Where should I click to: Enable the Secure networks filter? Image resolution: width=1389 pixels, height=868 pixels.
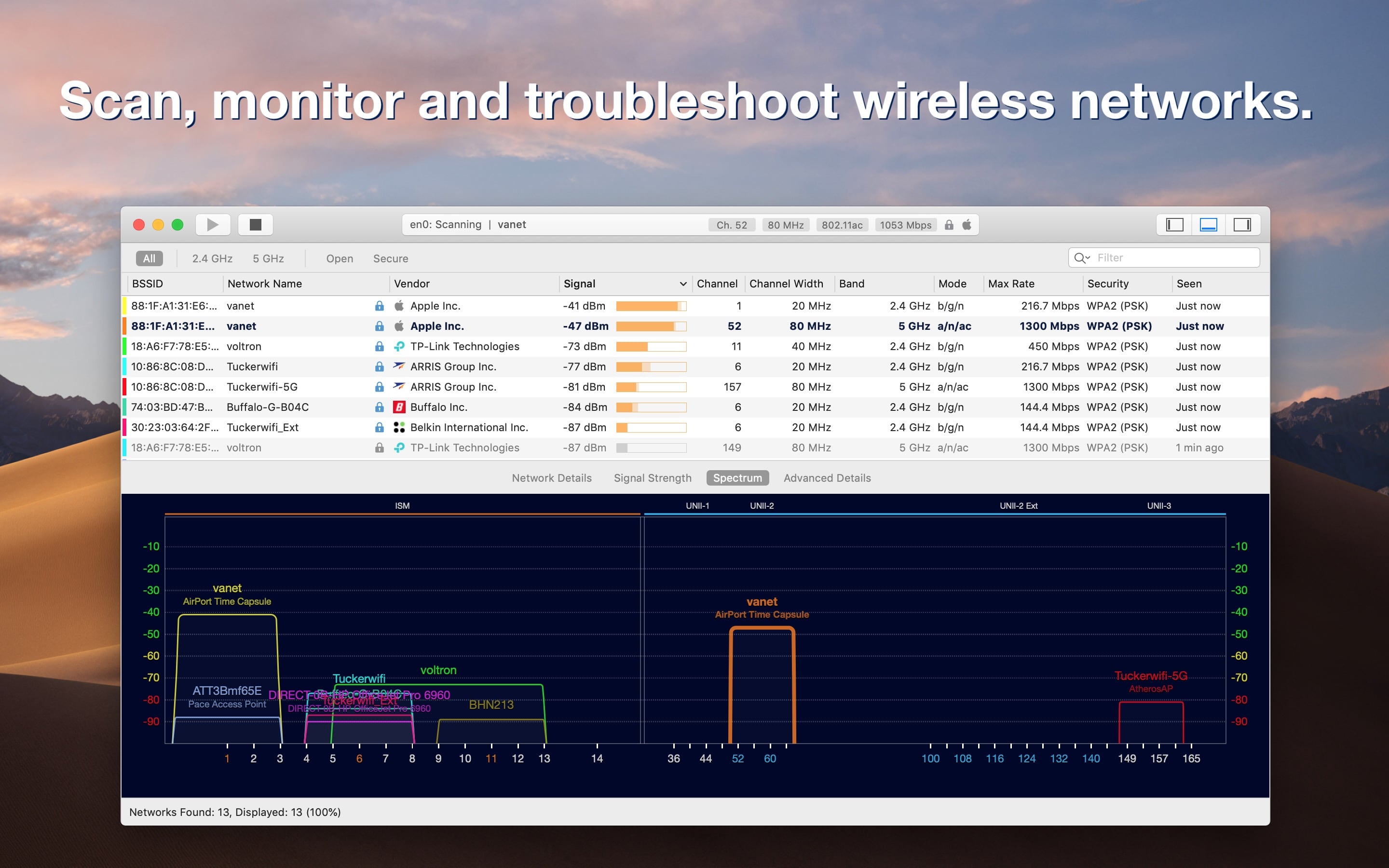tap(390, 258)
